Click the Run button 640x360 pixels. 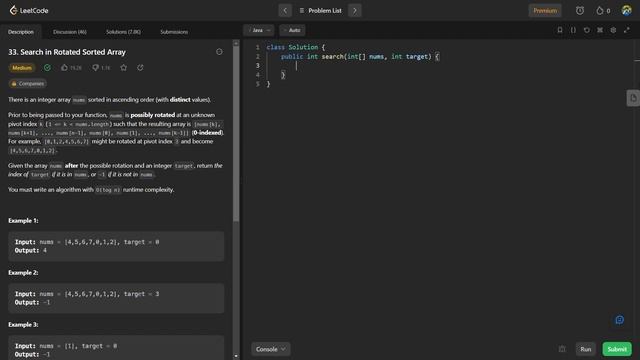[586, 349]
